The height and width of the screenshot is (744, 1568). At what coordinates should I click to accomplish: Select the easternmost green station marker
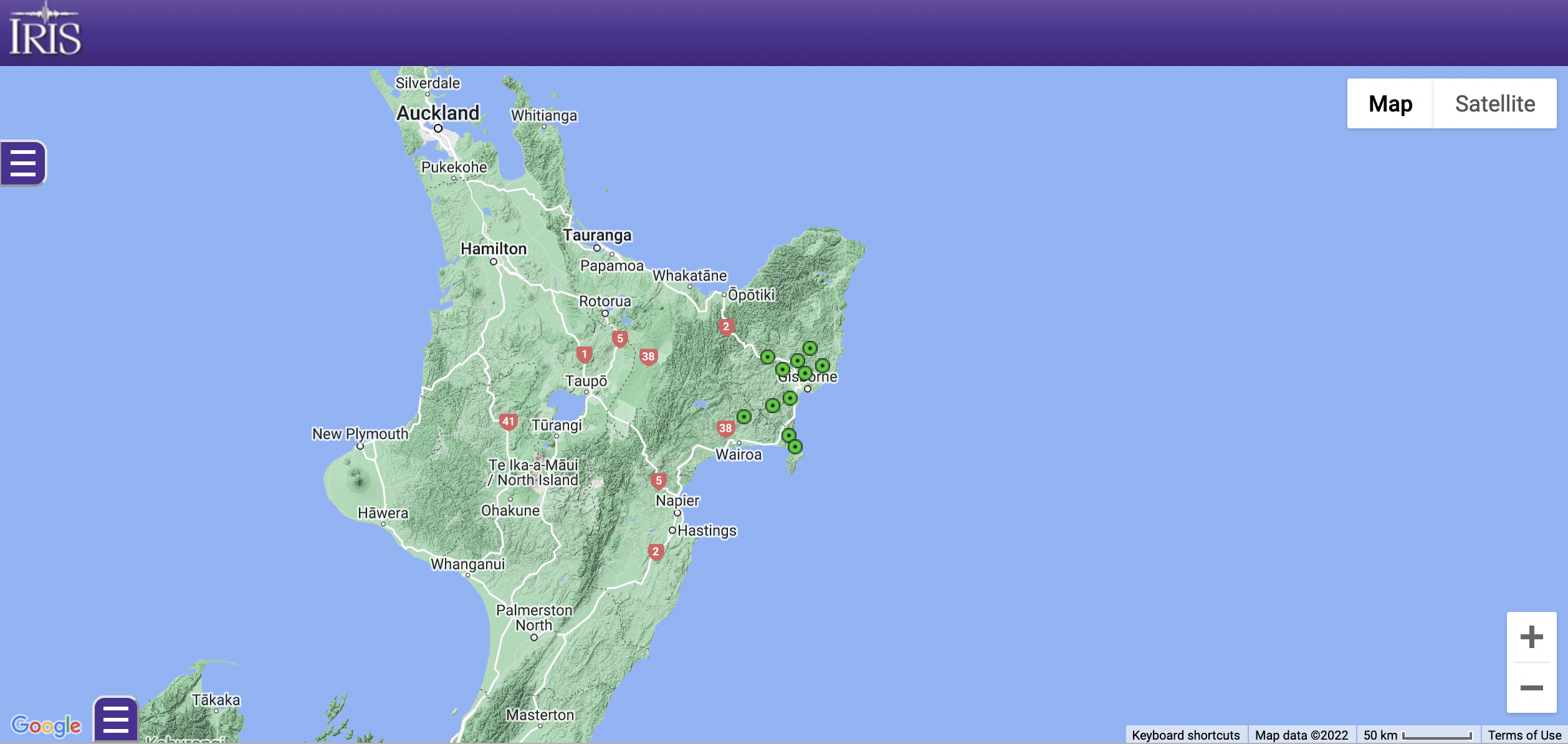823,366
